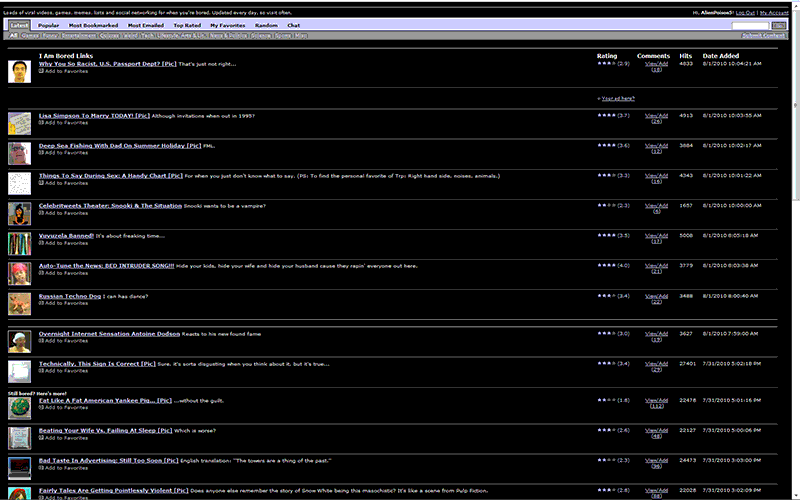
Task: Click the search text field in the nav bar
Action: (x=750, y=26)
